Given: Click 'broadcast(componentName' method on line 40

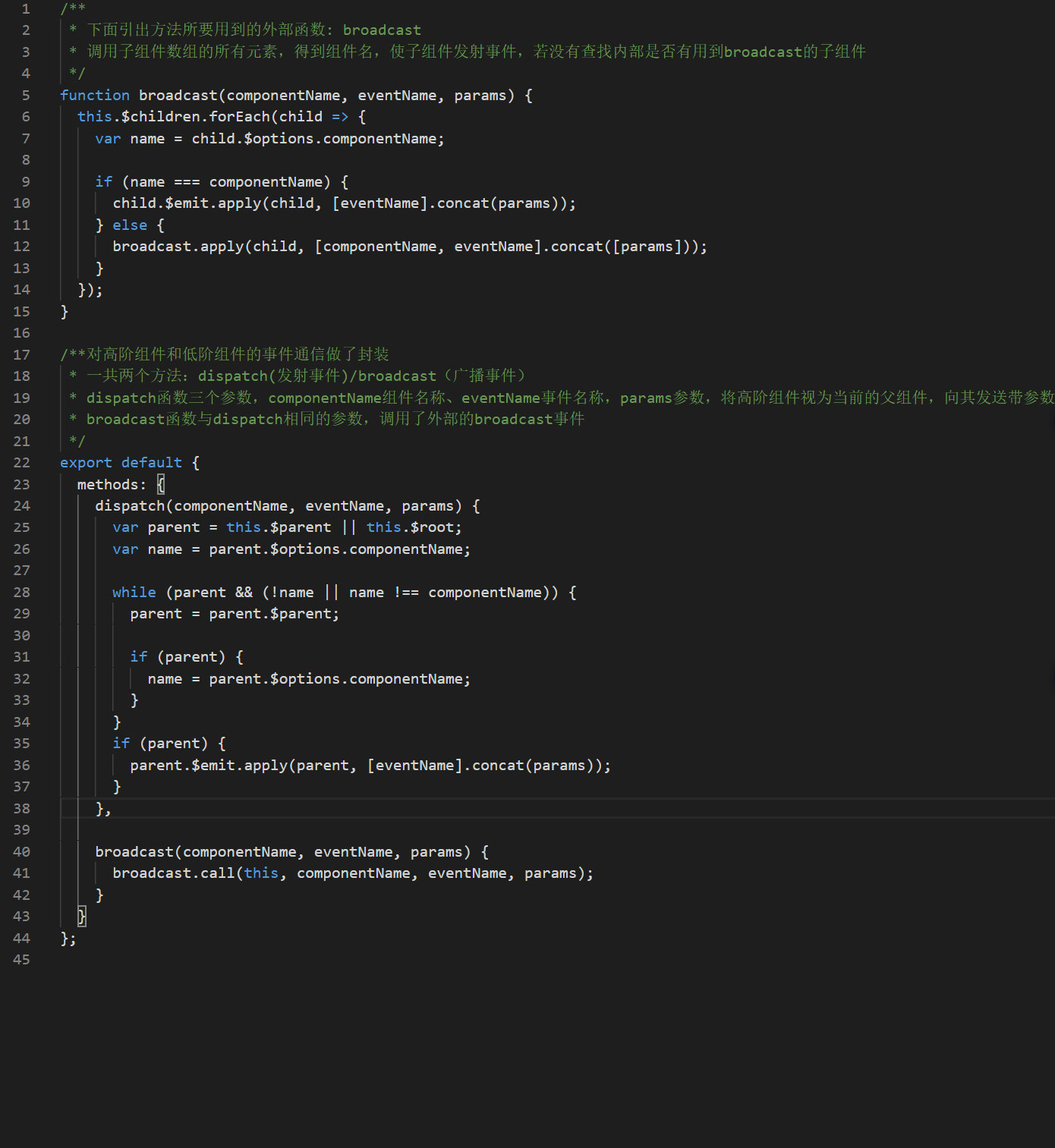Looking at the screenshot, I should (196, 851).
